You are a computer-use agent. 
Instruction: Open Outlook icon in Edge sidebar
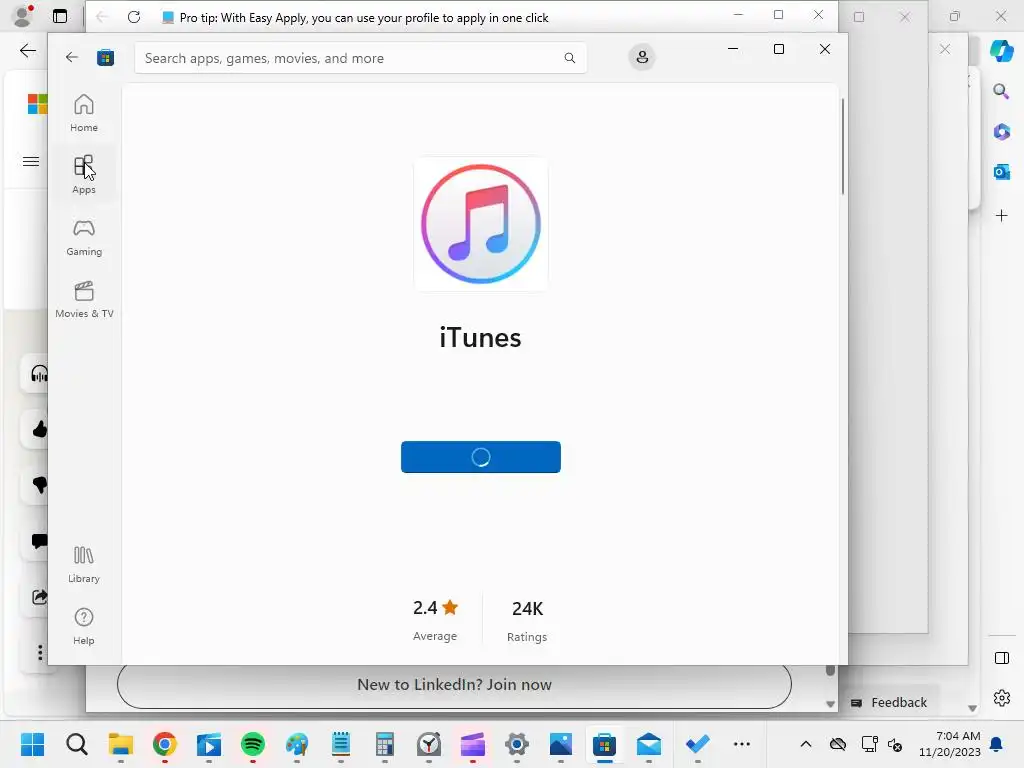(x=1001, y=172)
